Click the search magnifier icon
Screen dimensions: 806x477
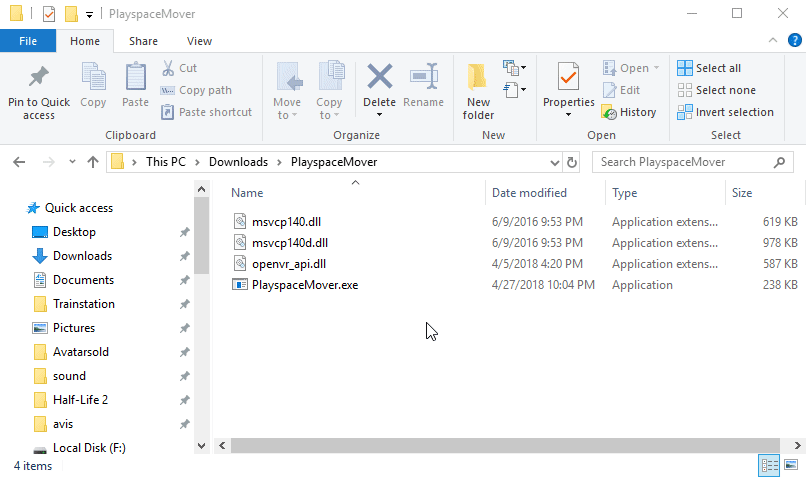779,162
